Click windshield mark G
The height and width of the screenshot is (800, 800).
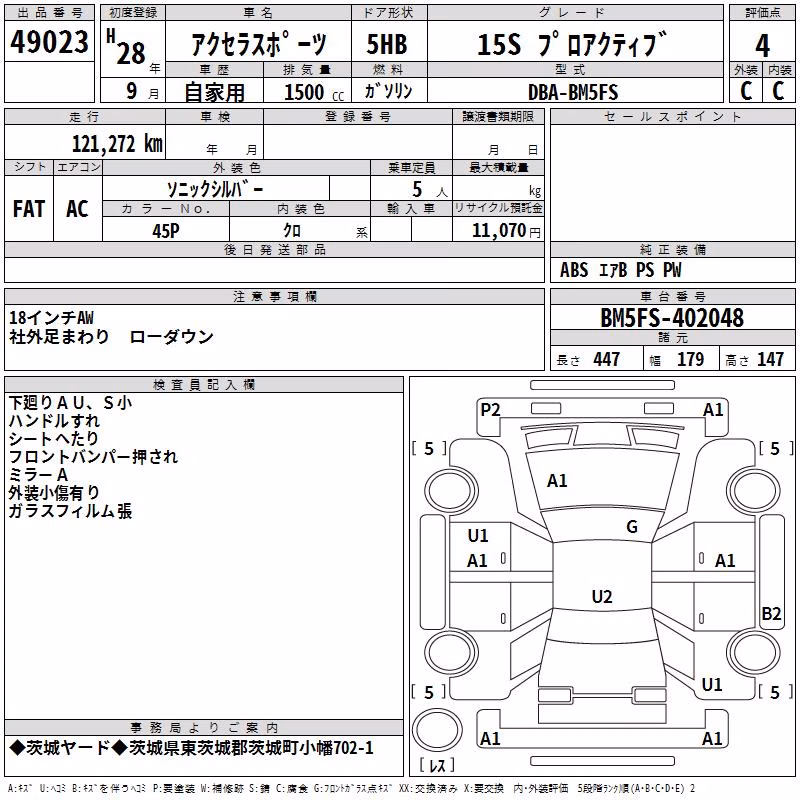click(x=632, y=526)
